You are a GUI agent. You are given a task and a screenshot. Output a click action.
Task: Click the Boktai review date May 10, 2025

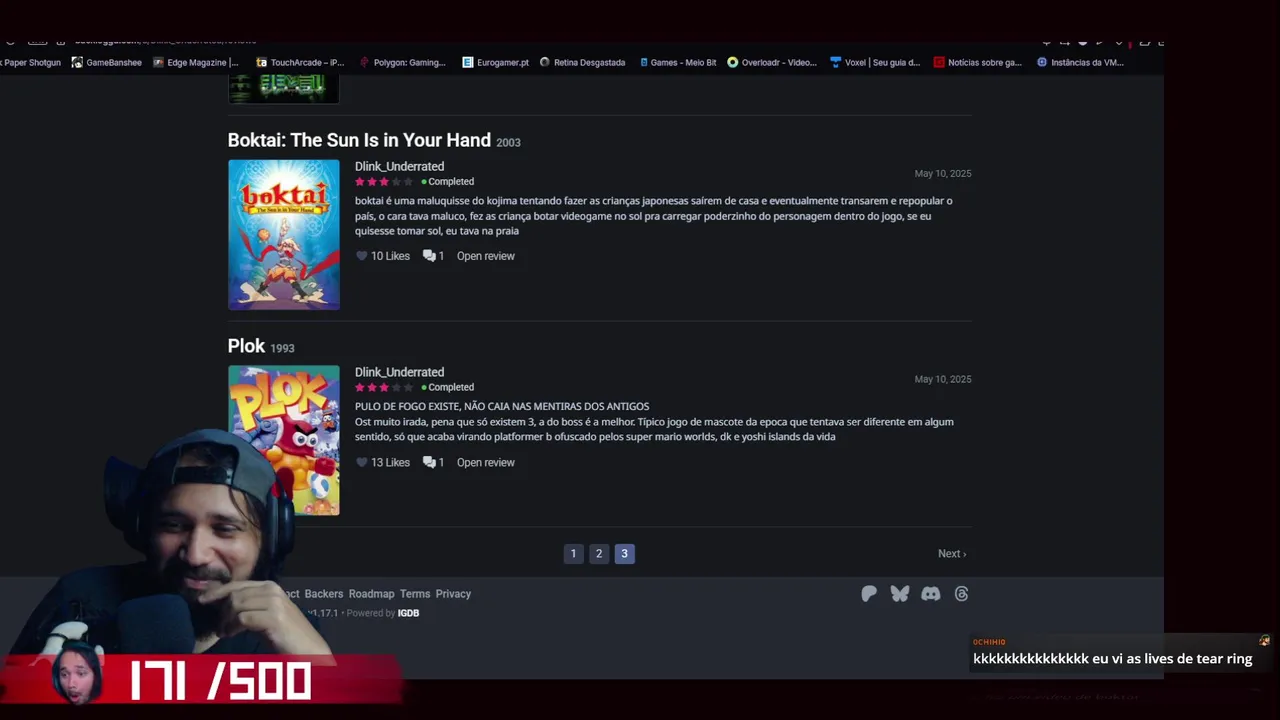(943, 174)
